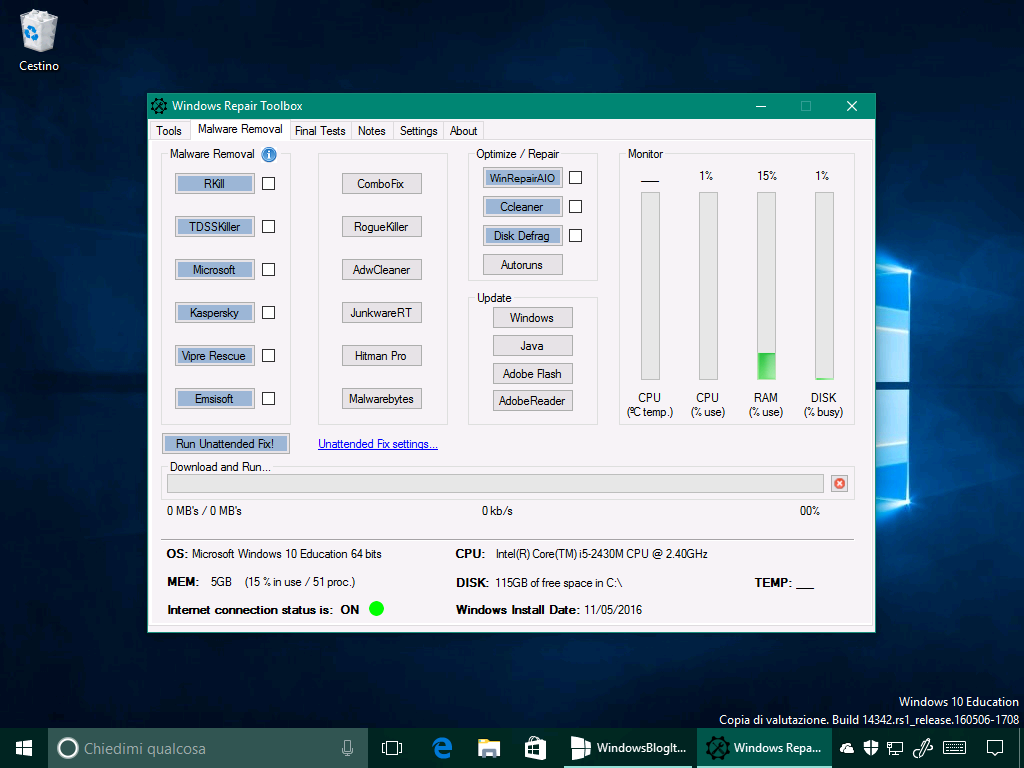The image size is (1024, 768).
Task: Run AdwCleaner
Action: 381,270
